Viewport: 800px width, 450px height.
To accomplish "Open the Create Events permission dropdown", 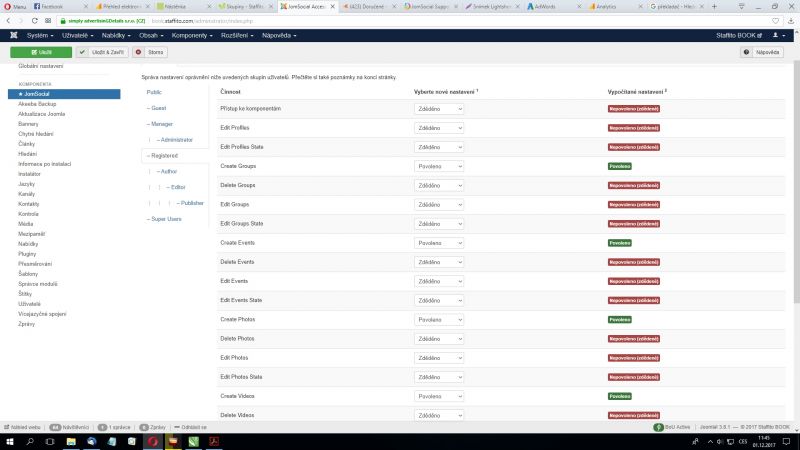I will point(439,243).
